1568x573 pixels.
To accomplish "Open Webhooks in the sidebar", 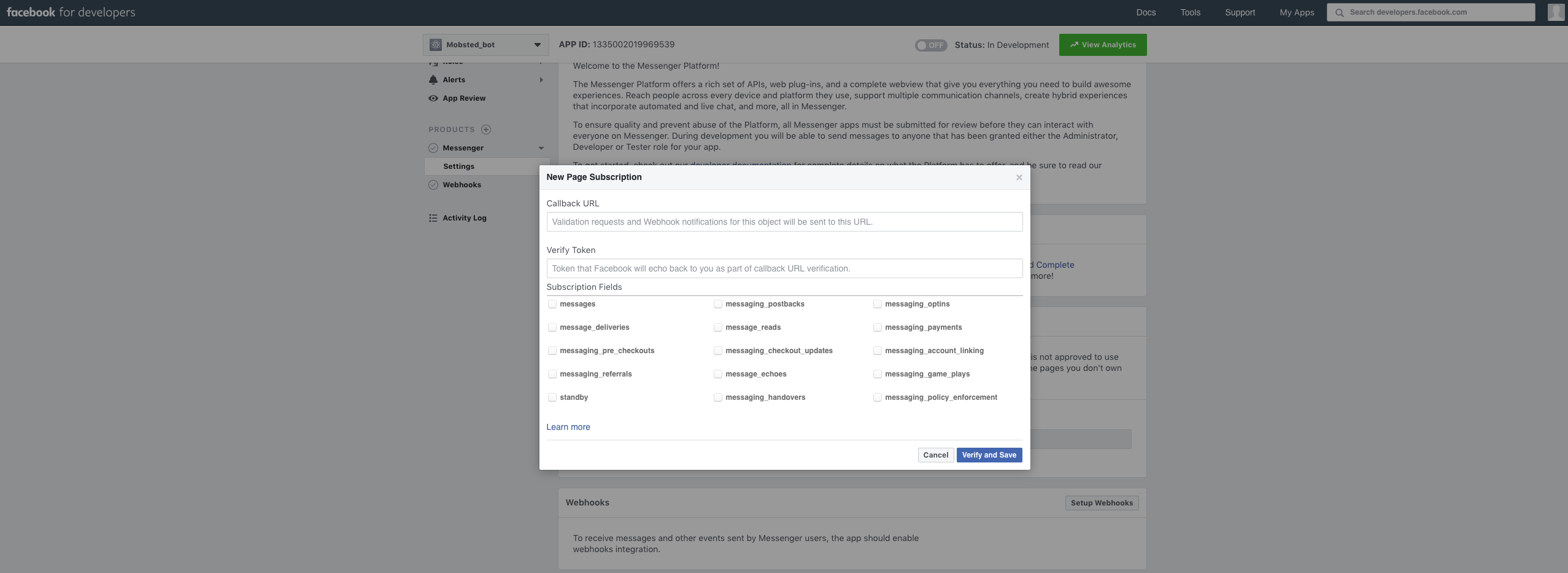I will tap(462, 185).
